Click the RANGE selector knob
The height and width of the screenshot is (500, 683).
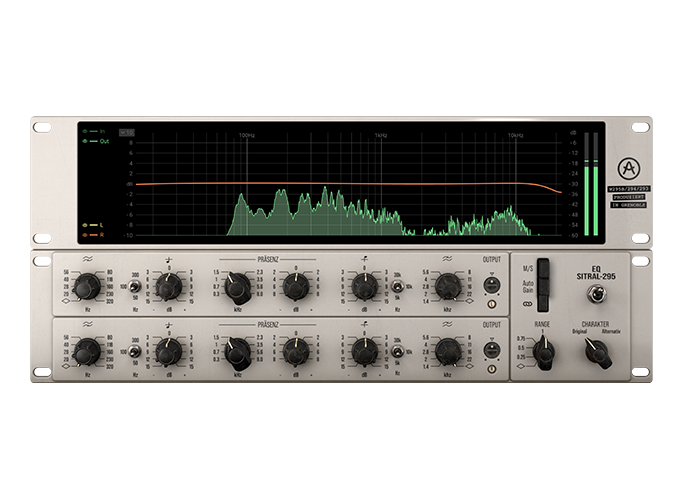pyautogui.click(x=544, y=351)
